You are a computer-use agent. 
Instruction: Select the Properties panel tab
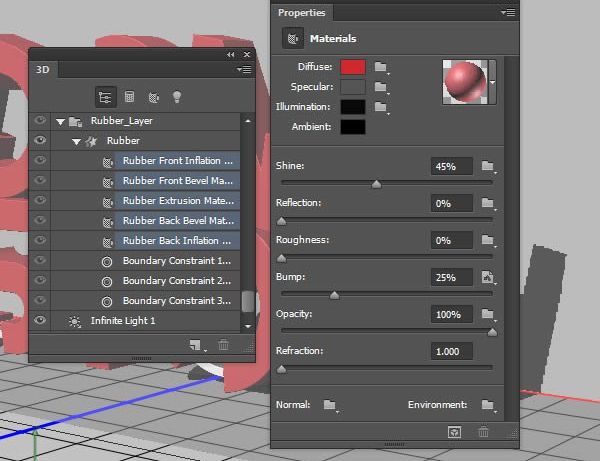[302, 13]
